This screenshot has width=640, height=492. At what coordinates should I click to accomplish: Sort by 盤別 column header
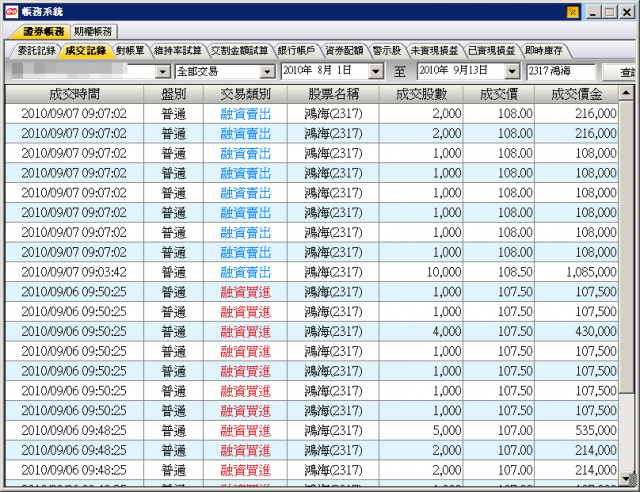tap(173, 94)
